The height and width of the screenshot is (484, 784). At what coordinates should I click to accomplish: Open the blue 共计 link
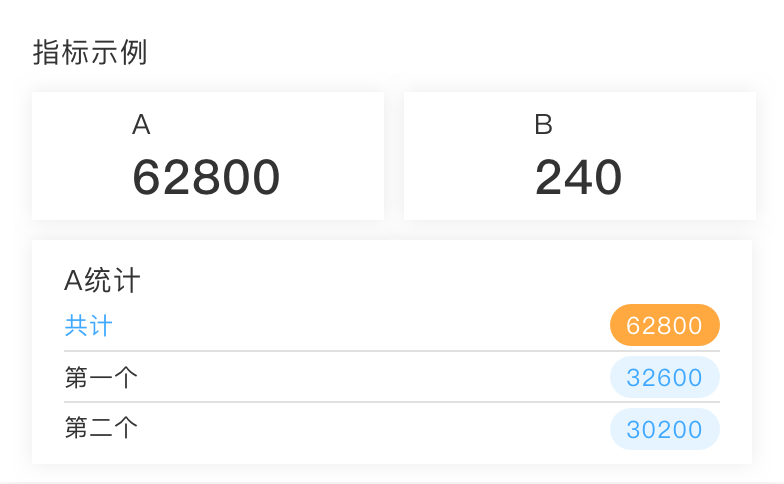coord(88,326)
